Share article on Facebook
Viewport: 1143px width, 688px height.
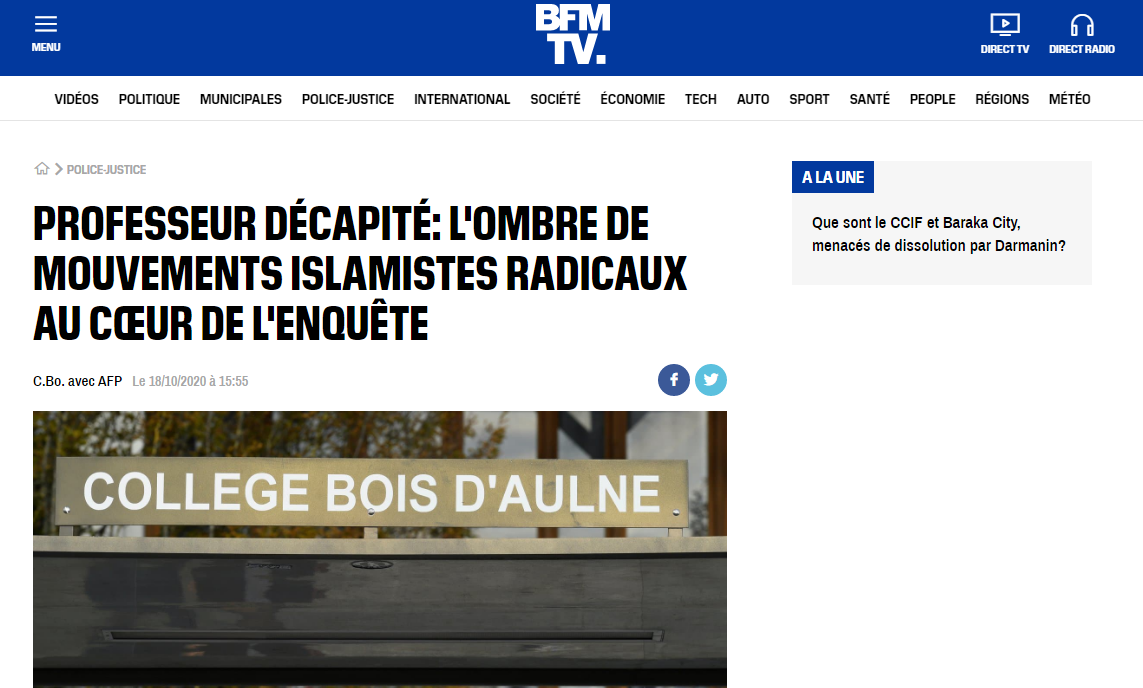[x=674, y=380]
